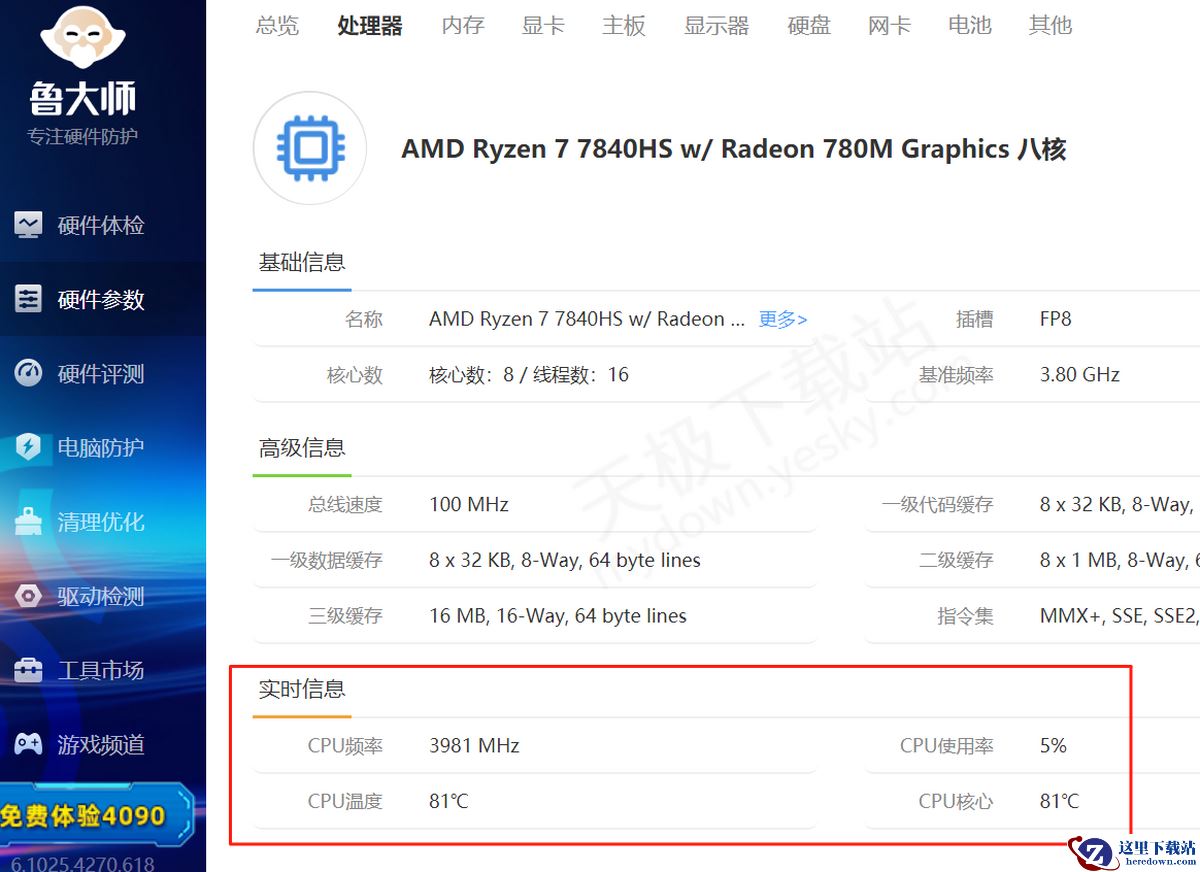Viewport: 1200px width, 872px height.
Task: Click the AMD Ryzen 7 7840HS title
Action: point(734,149)
